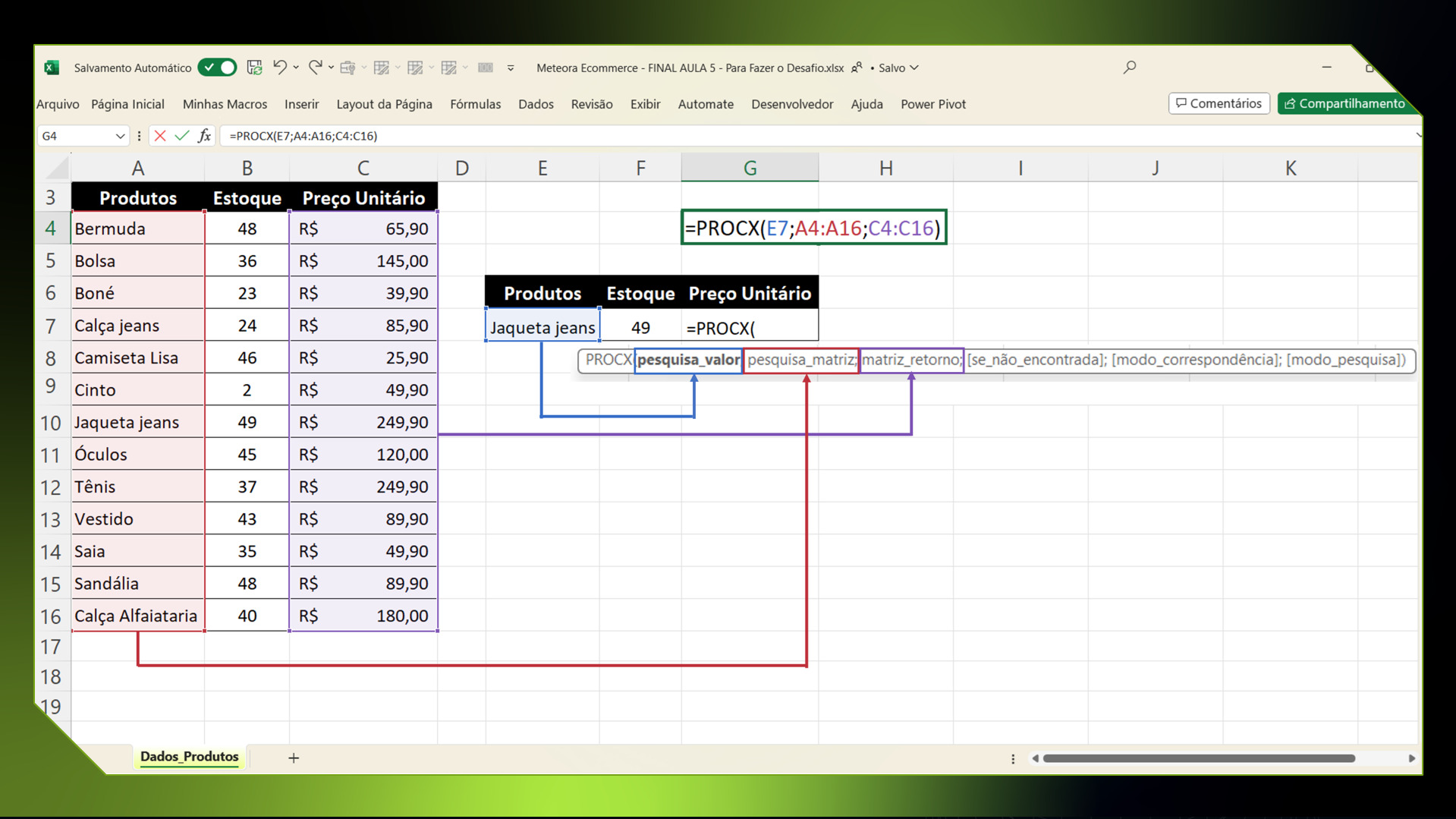Open the Layout da Página tab
Viewport: 1456px width, 819px height.
(x=384, y=104)
